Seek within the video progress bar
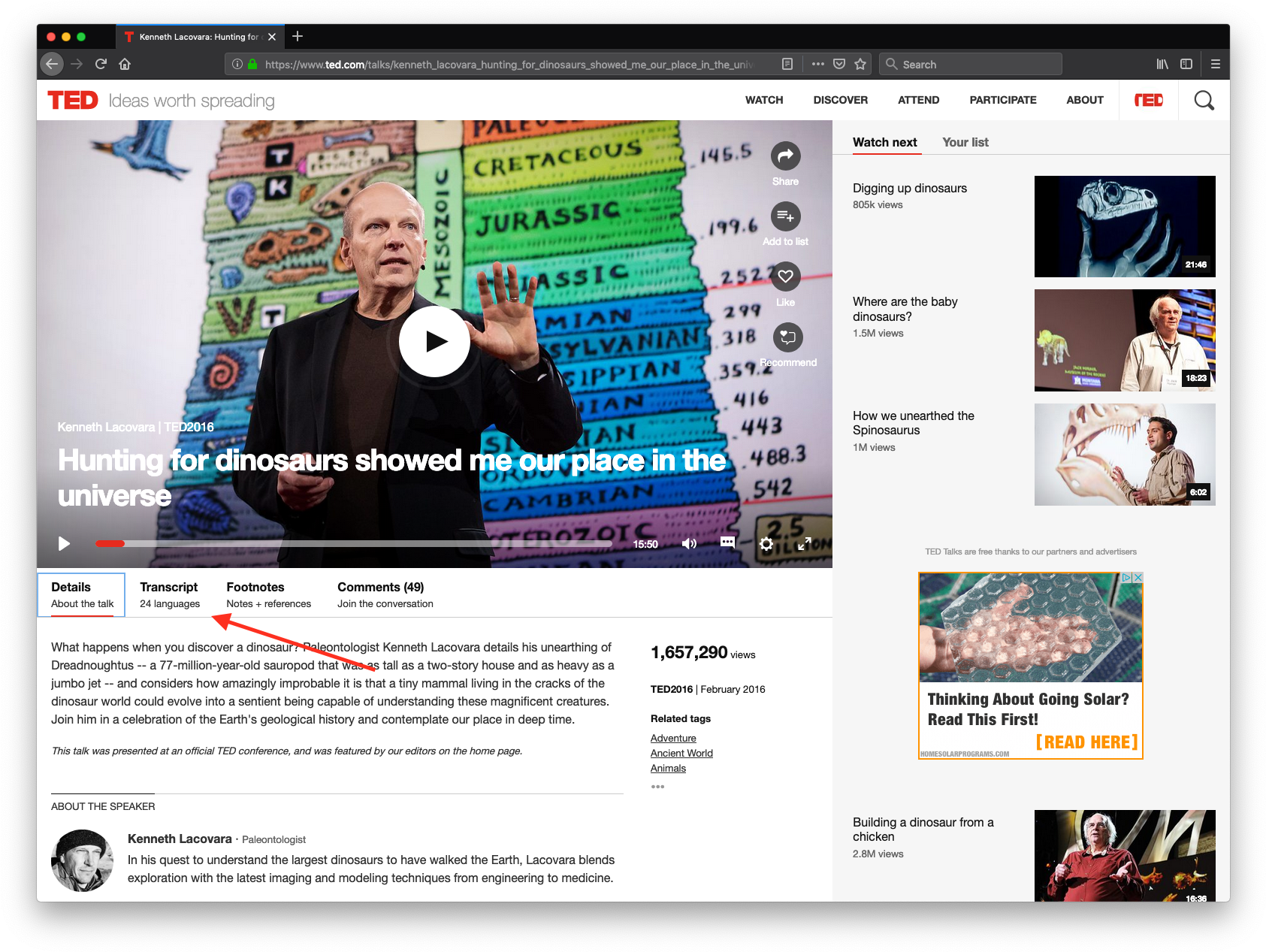1266x952 pixels. point(353,543)
